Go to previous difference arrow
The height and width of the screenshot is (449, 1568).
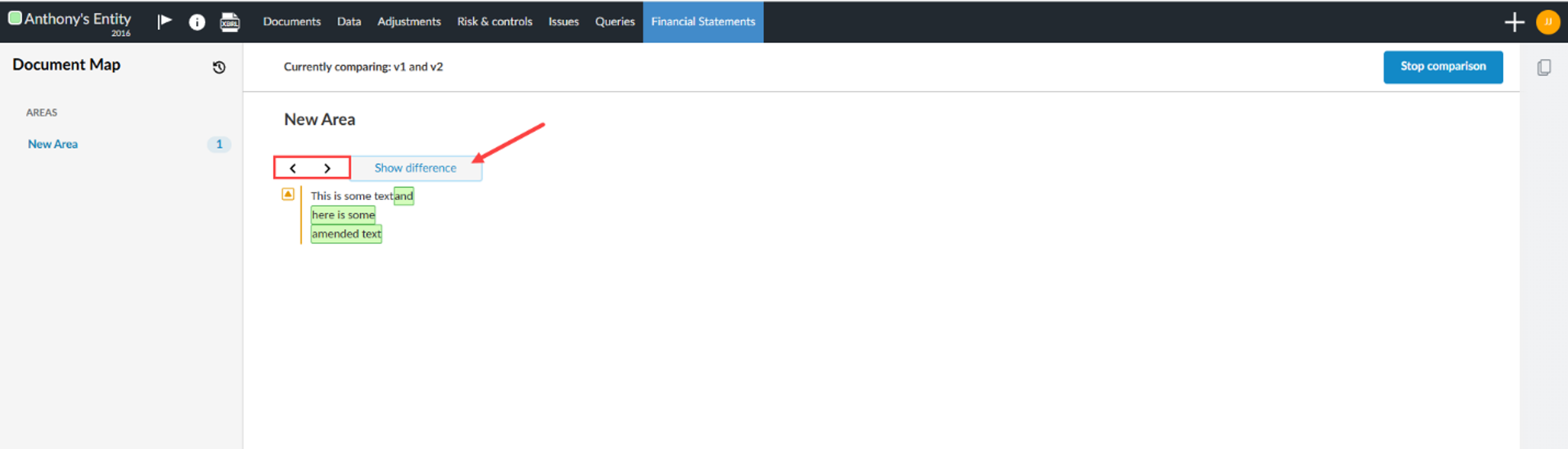(x=293, y=168)
